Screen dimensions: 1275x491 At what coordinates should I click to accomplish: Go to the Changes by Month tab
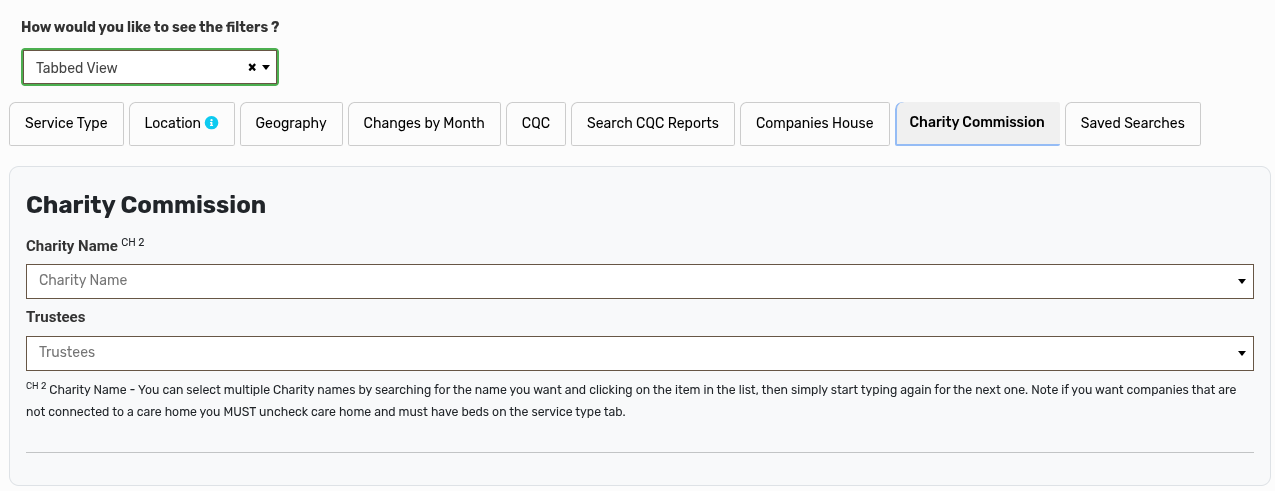click(424, 123)
